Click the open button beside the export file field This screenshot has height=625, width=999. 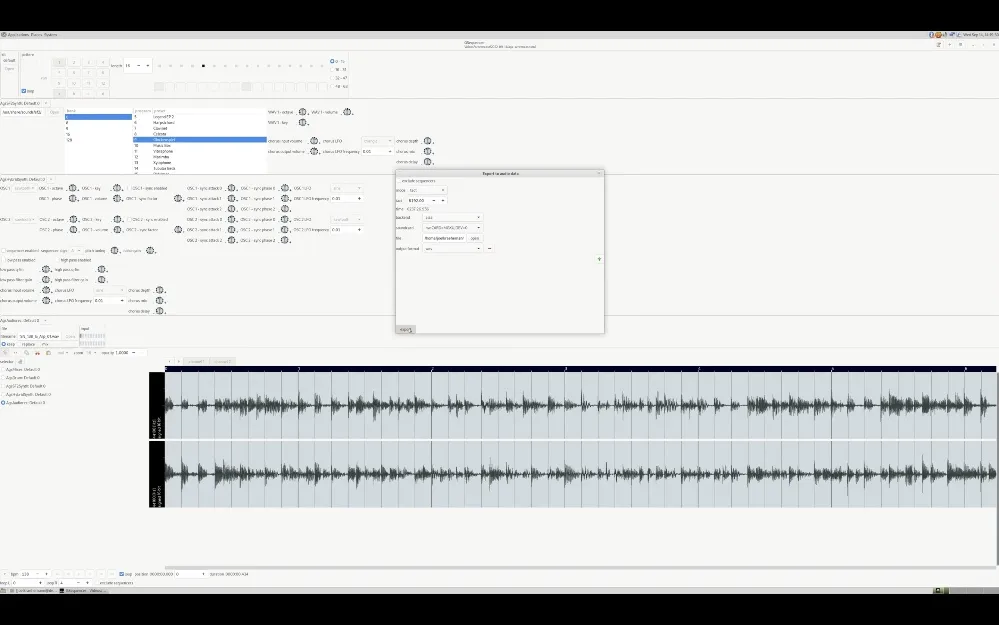click(475, 238)
